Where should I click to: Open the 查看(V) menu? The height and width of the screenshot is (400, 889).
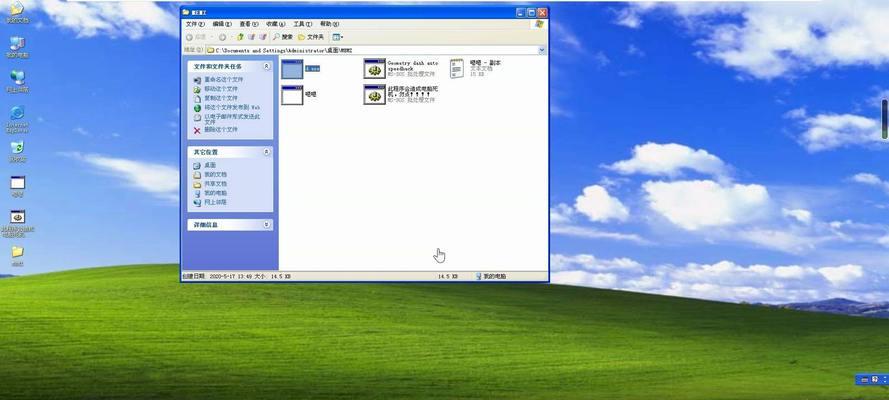coord(248,24)
